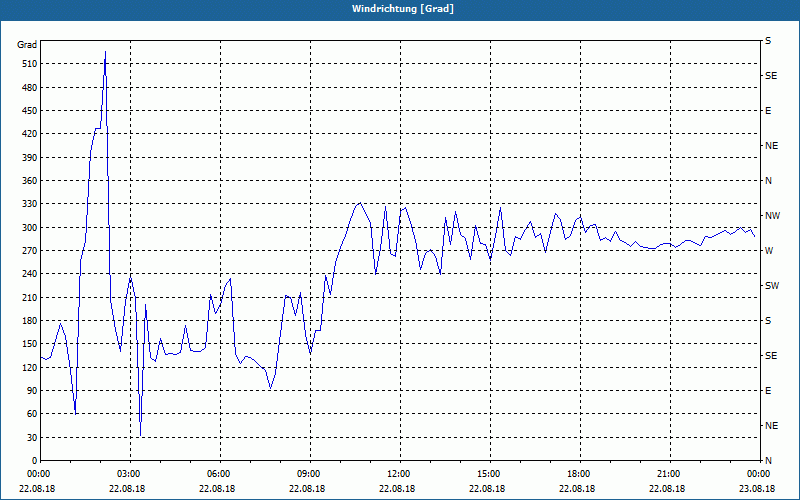Click the 510 value on the y-axis
Screen dimensions: 800x500
(x=30, y=64)
